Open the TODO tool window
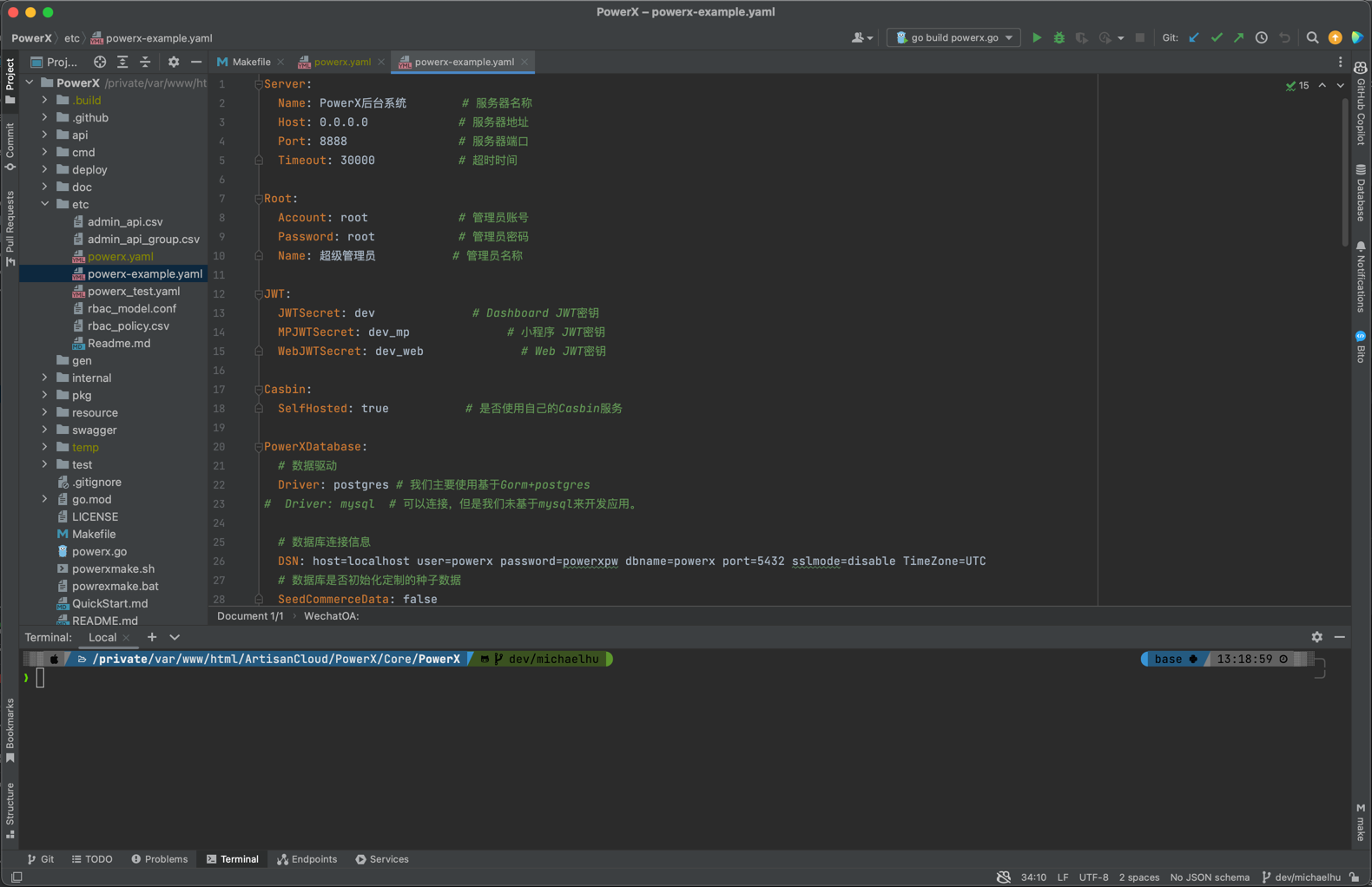 tap(92, 859)
